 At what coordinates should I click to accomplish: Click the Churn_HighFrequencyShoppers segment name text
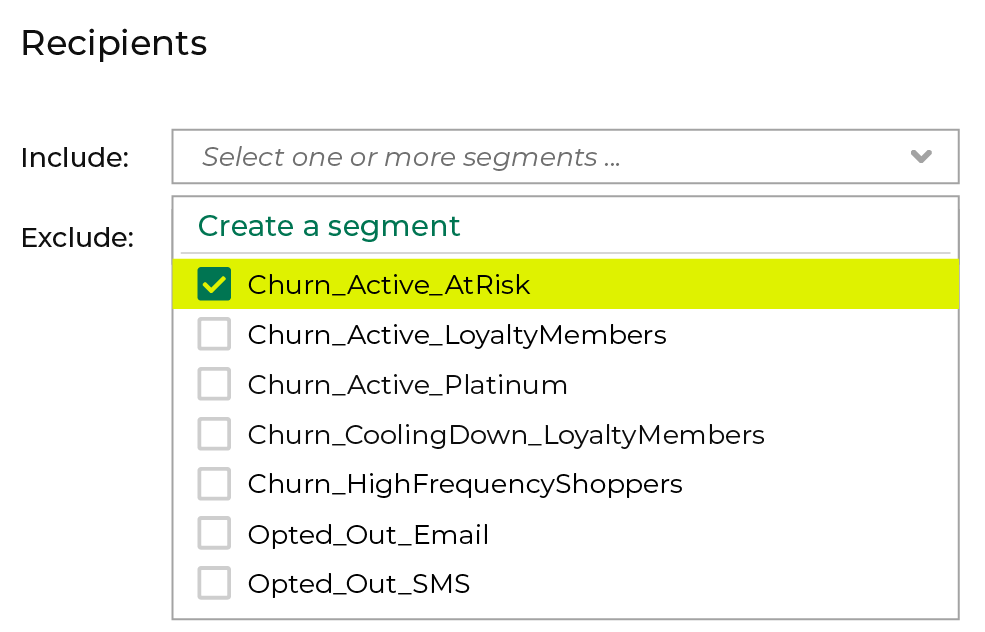tap(465, 485)
